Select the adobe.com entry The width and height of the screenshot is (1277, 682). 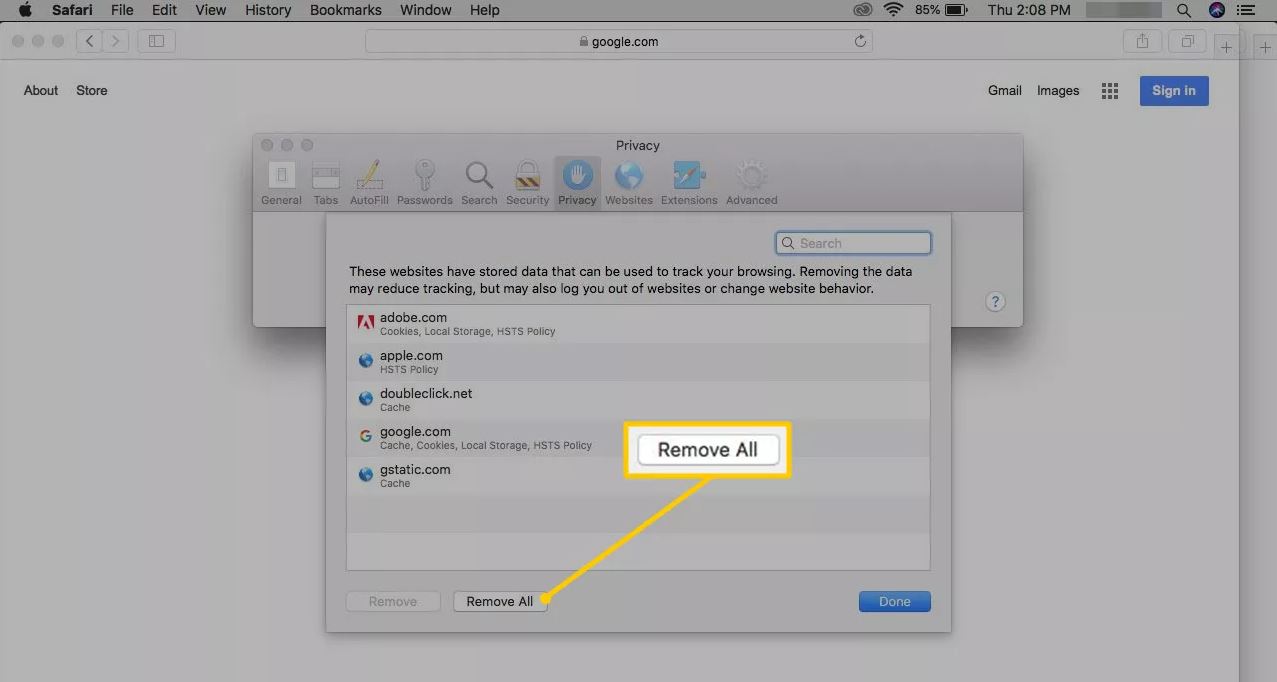point(413,323)
